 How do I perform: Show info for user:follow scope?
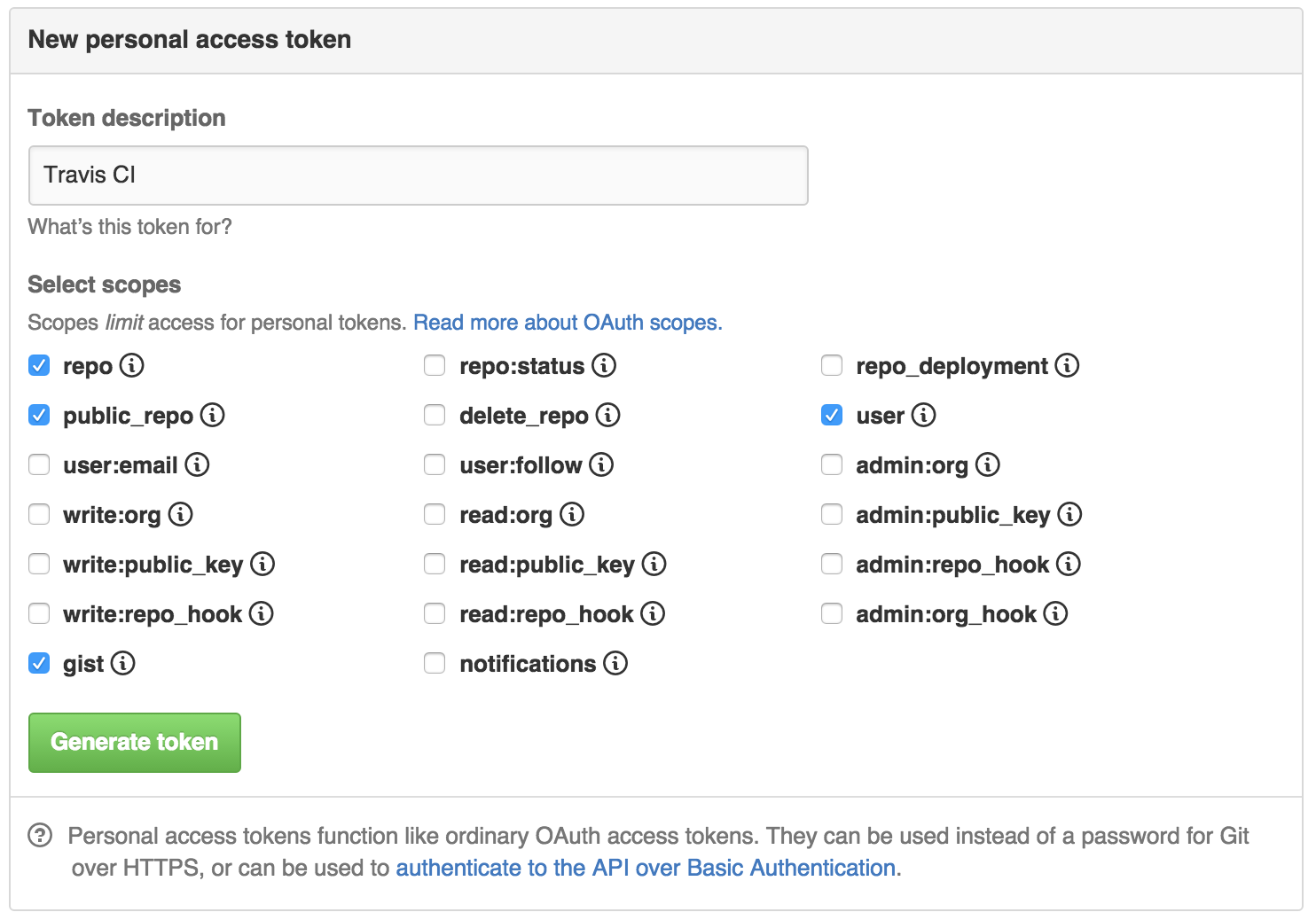point(601,464)
